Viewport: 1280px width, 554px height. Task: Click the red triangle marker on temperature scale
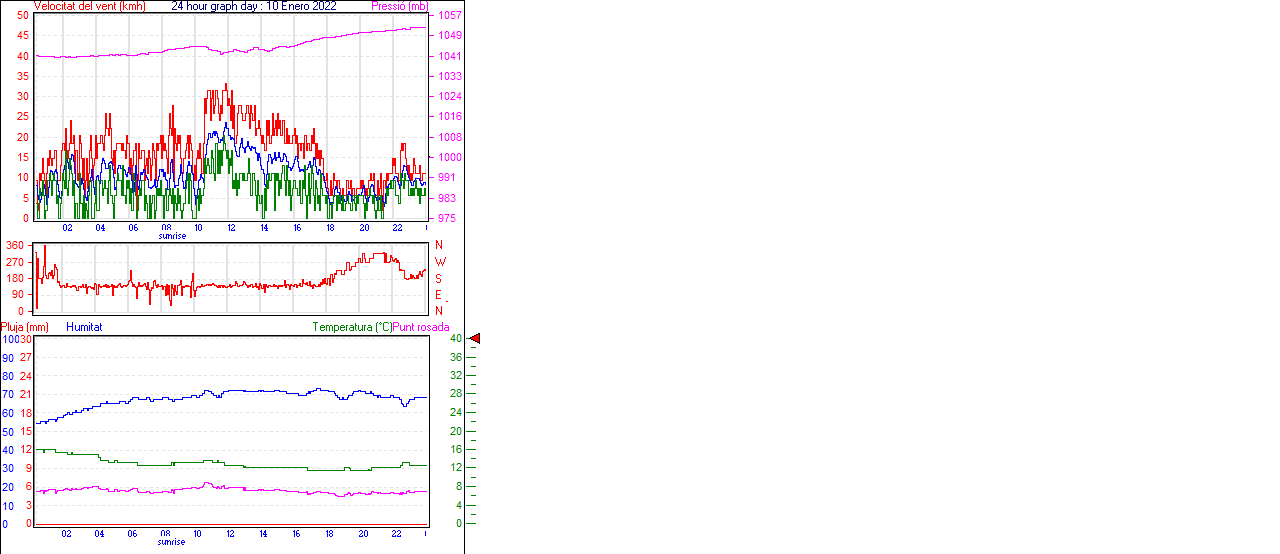[x=475, y=339]
